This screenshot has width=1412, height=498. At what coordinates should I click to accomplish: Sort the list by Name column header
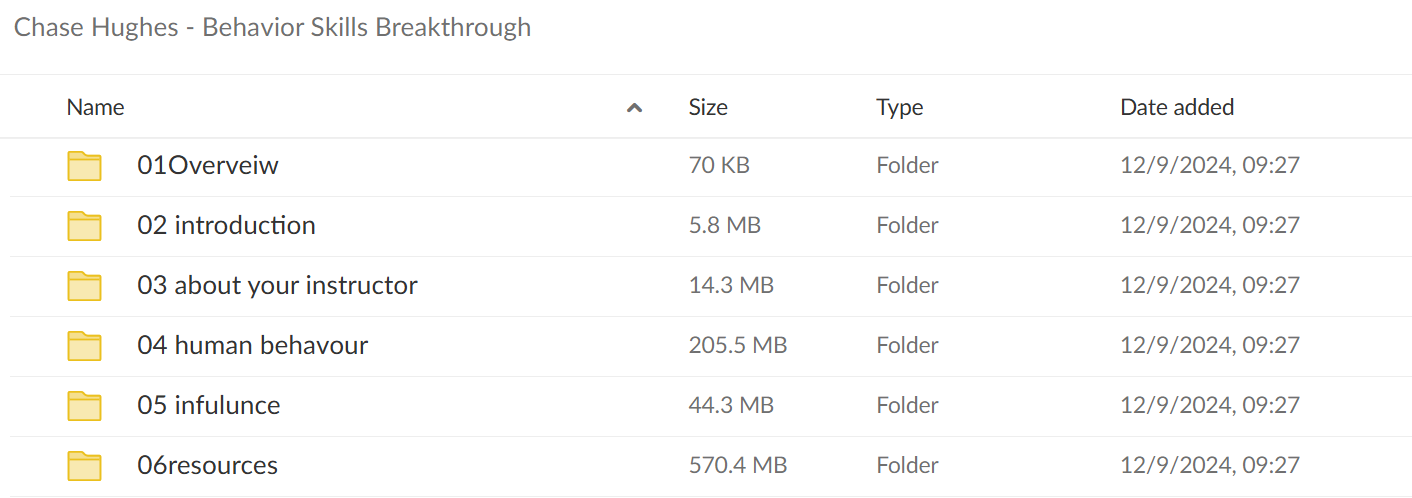tap(96, 107)
